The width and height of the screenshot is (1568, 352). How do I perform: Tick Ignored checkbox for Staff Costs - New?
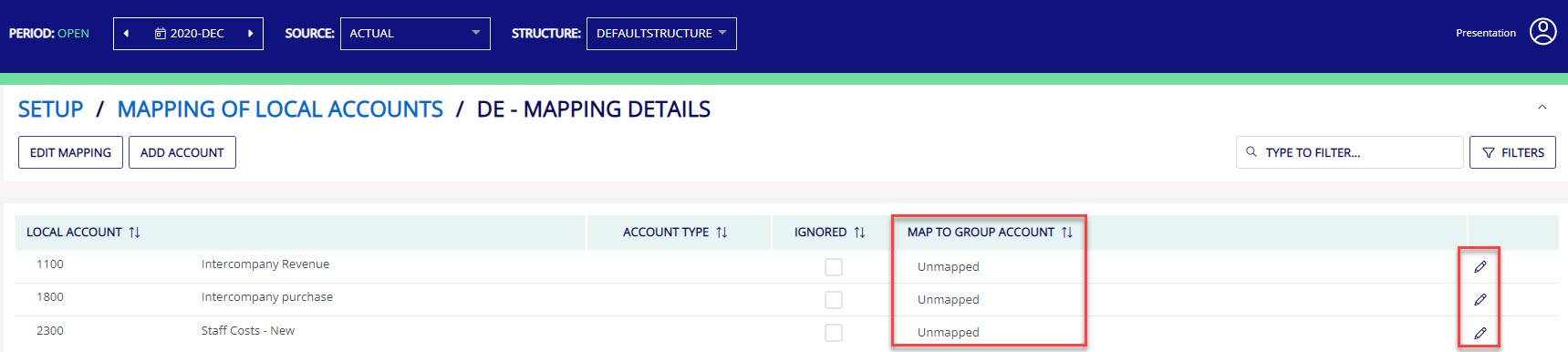pyautogui.click(x=834, y=333)
